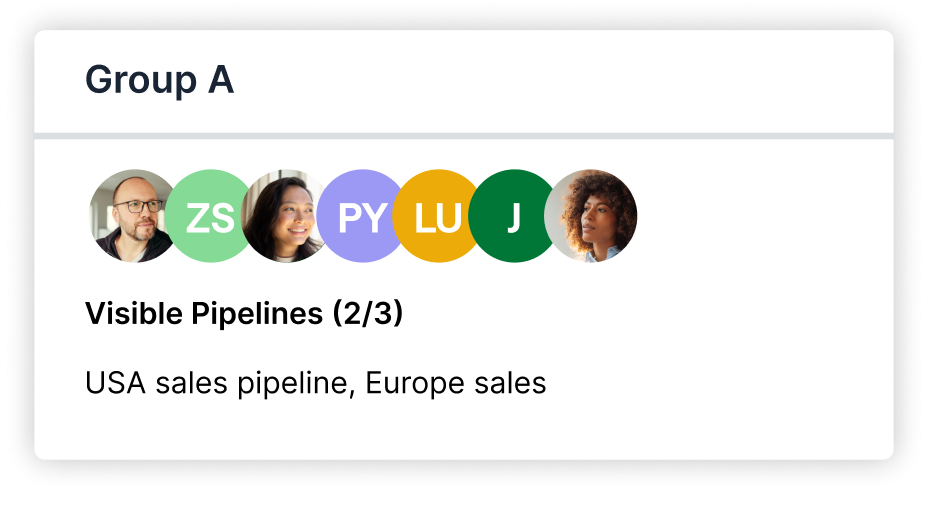The image size is (928, 513).
Task: Click the word Pipelines in the heading
Action: tap(257, 314)
